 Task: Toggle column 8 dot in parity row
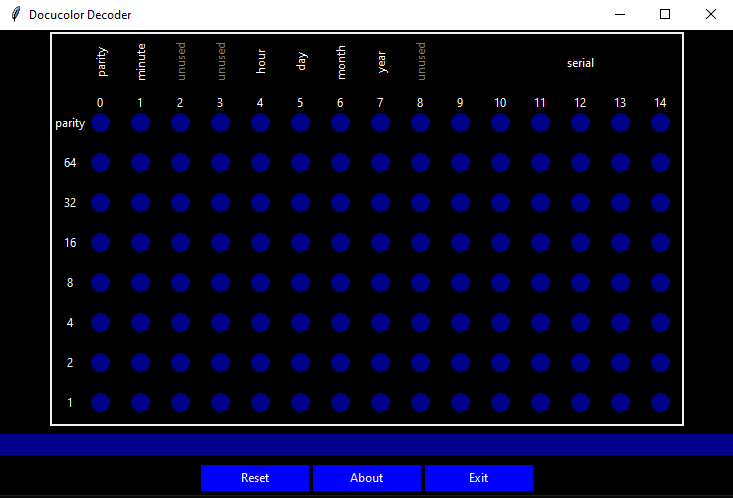tap(420, 123)
